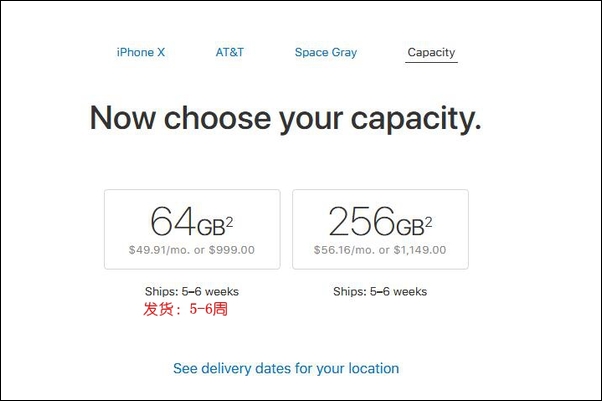This screenshot has height=401, width=602.
Task: Go back to the iPhone X step
Action: (x=141, y=52)
